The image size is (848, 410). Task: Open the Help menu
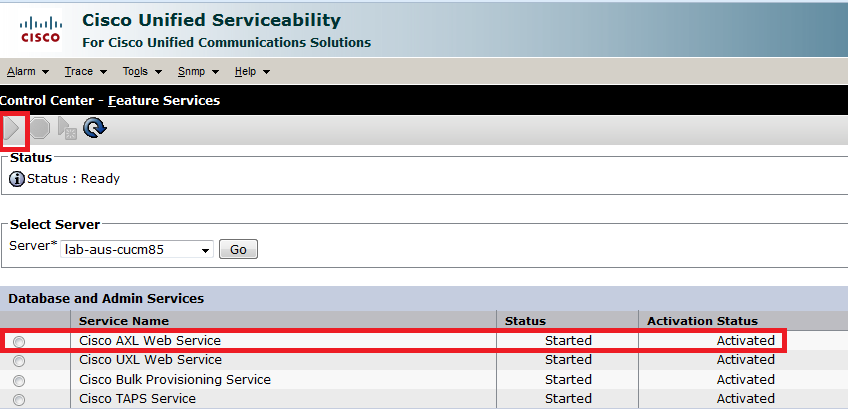[252, 71]
